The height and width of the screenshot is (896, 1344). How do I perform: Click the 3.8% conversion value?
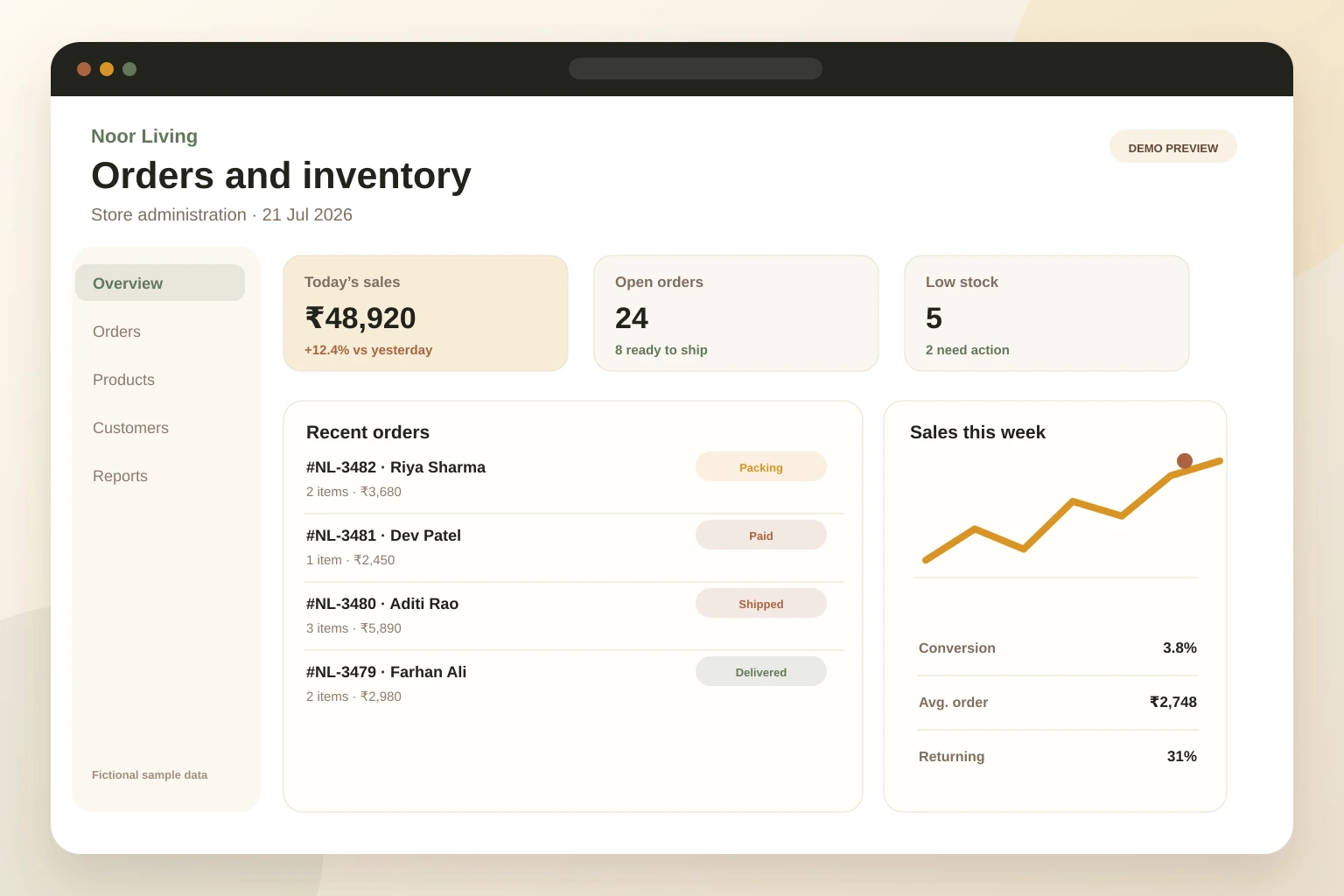click(x=1179, y=648)
